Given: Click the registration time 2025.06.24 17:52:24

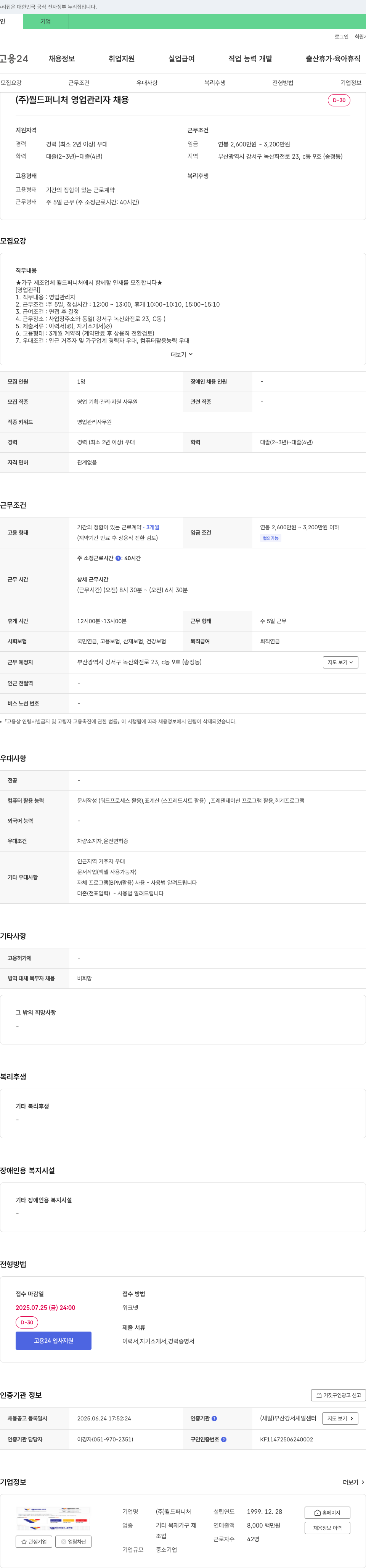Looking at the screenshot, I should pyautogui.click(x=104, y=1418).
